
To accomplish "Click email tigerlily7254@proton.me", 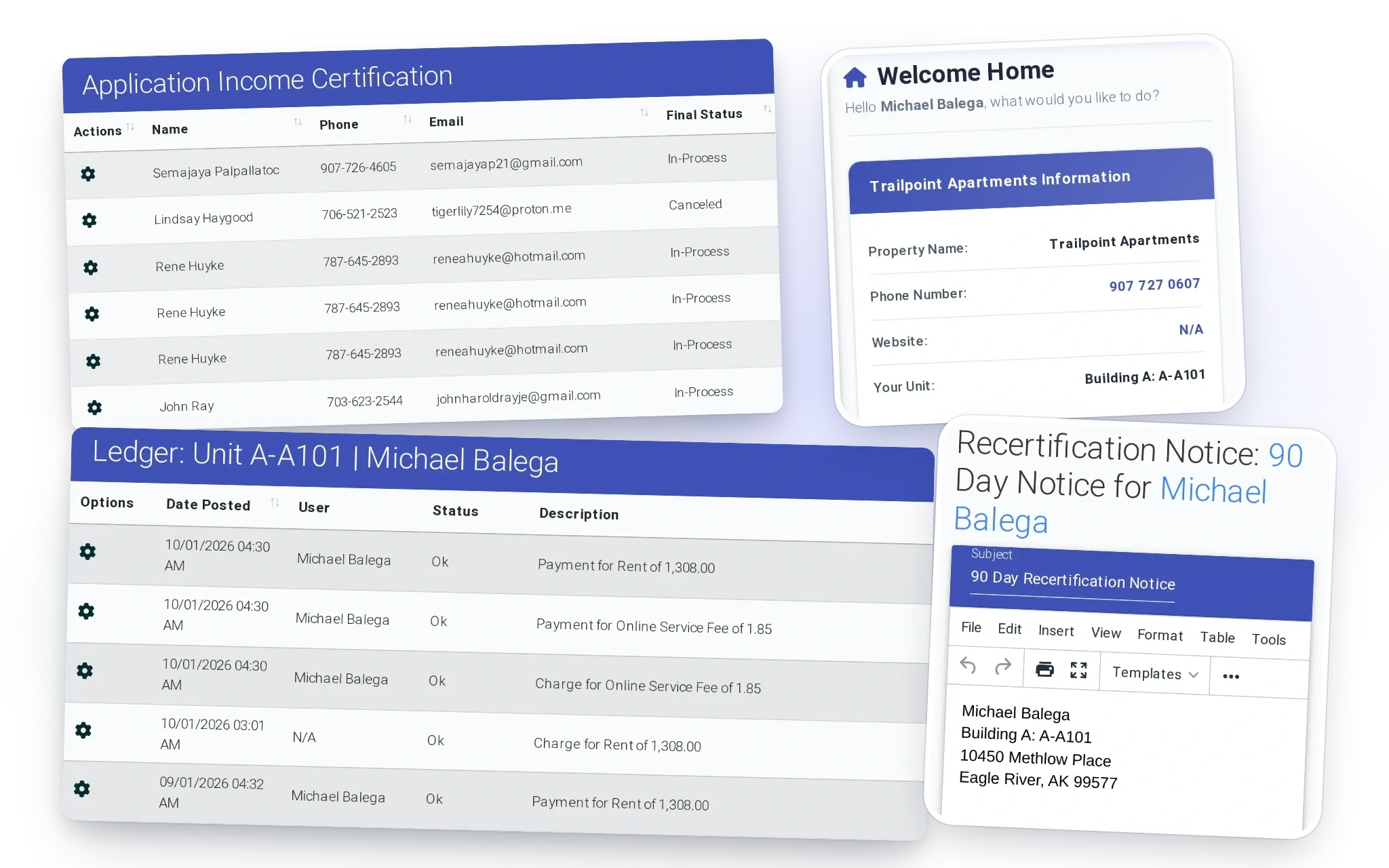I will [501, 210].
